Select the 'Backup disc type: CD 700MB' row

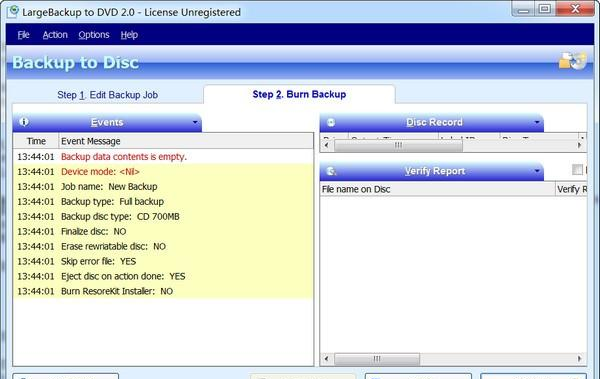pyautogui.click(x=163, y=216)
